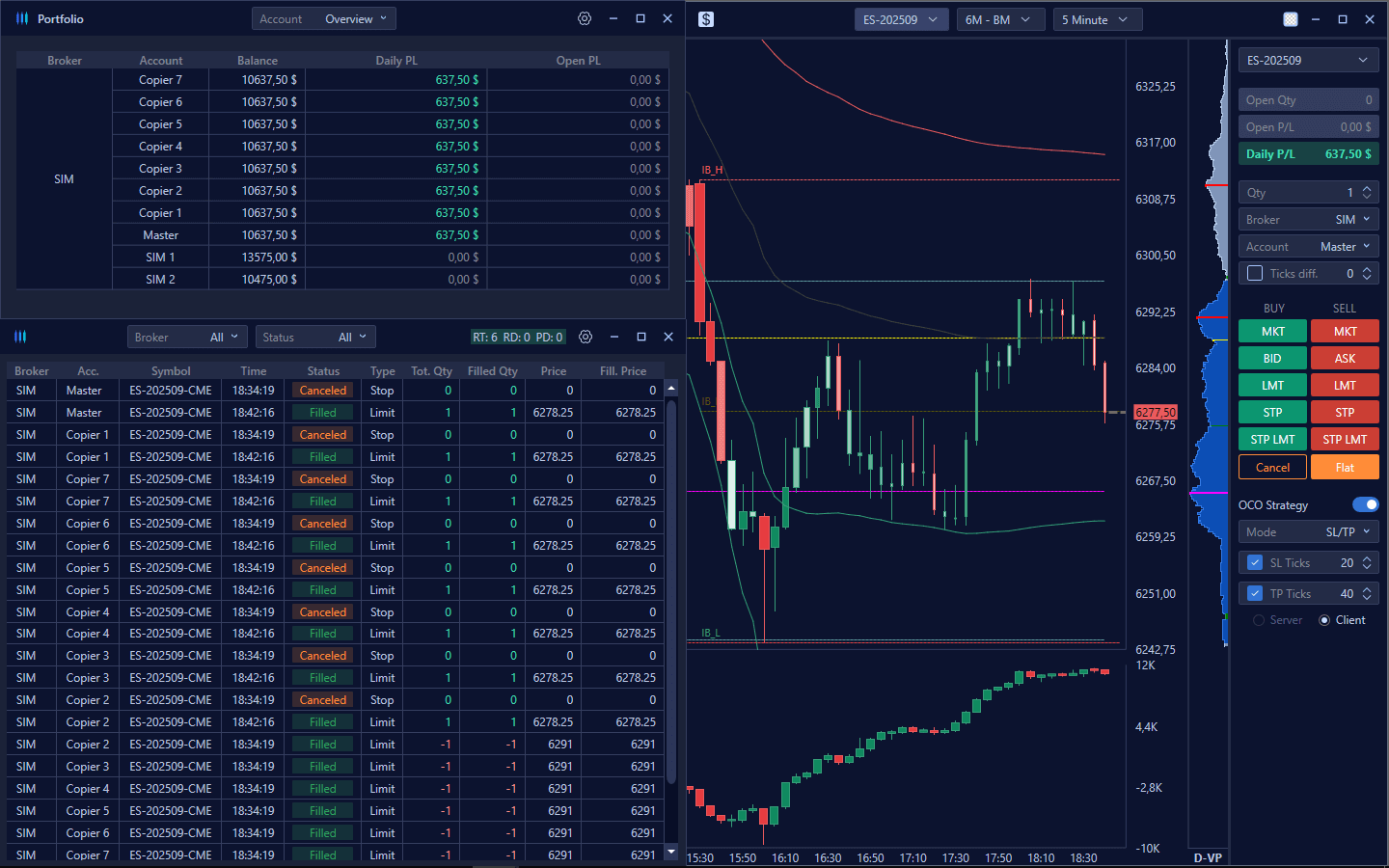Screen dimensions: 1389x868
Task: Open the Account Overview dropdown
Action: tap(324, 19)
